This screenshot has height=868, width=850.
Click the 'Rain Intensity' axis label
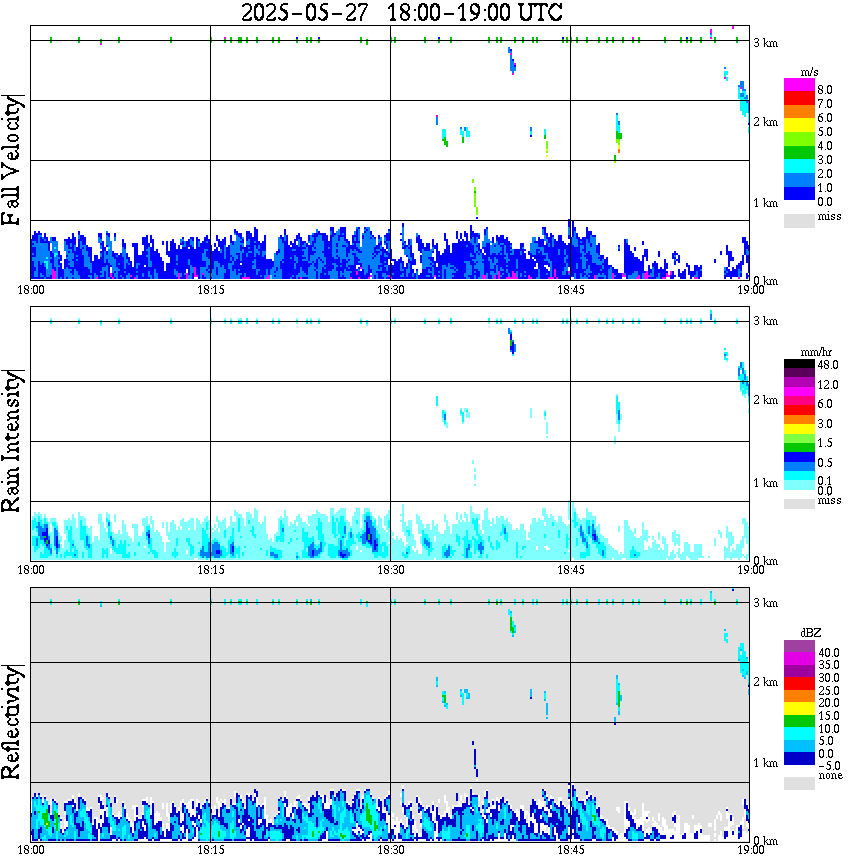tap(12, 441)
